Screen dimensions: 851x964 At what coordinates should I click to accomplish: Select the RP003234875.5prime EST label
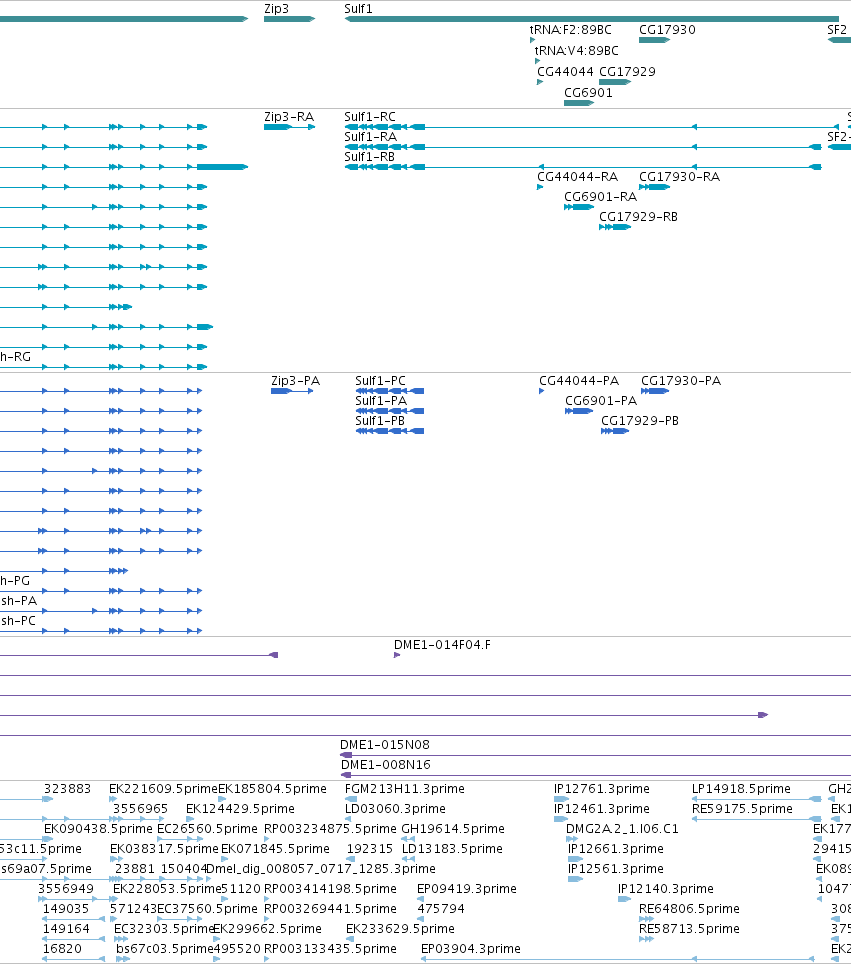(330, 828)
